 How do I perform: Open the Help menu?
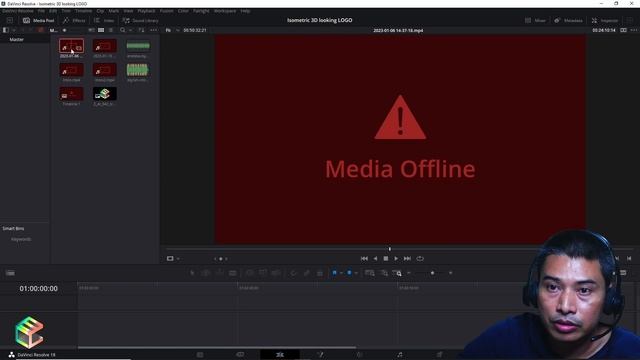245,11
